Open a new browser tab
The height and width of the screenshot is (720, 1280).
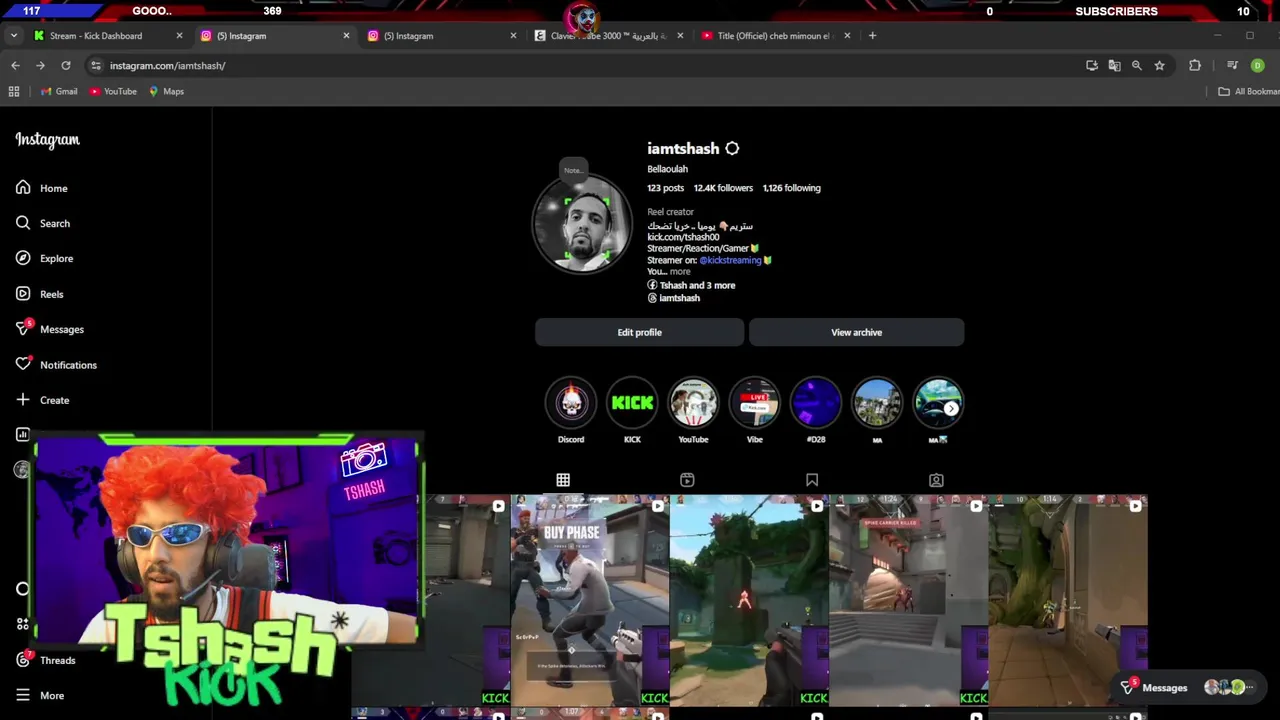872,36
